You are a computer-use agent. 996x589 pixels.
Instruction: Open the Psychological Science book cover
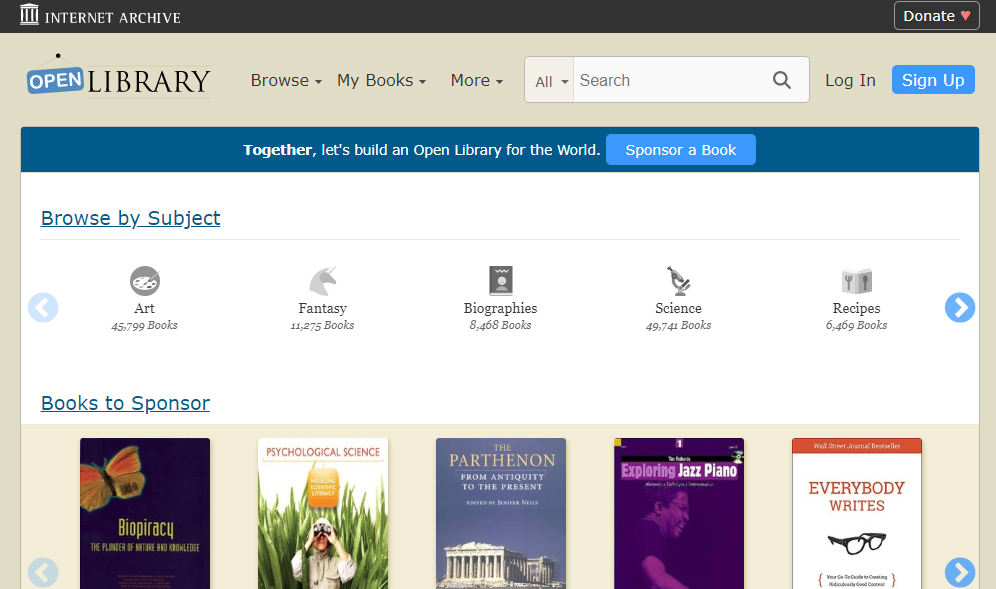pos(323,513)
